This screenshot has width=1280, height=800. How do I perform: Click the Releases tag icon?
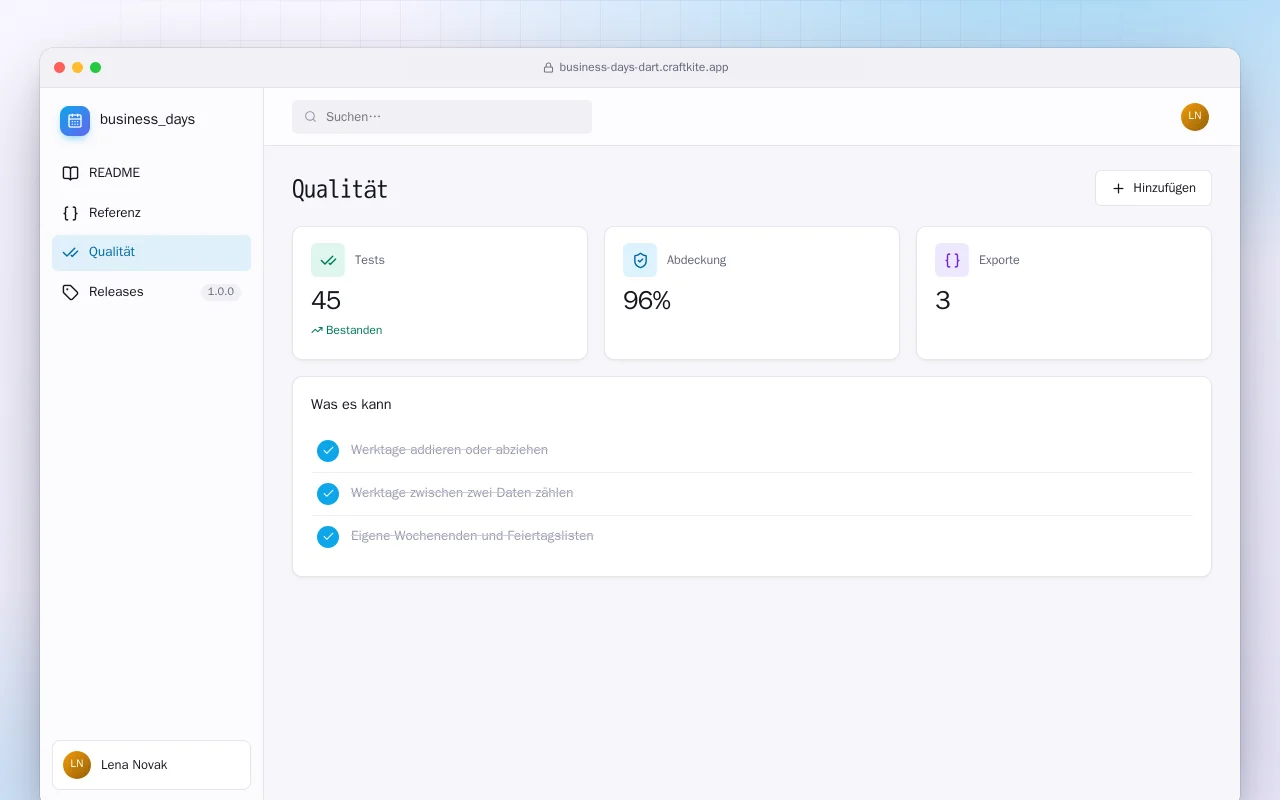70,292
